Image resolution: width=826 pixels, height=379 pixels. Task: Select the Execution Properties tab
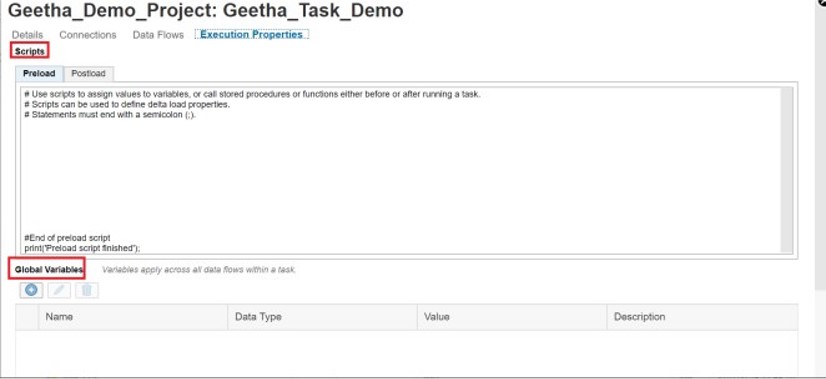coord(251,34)
